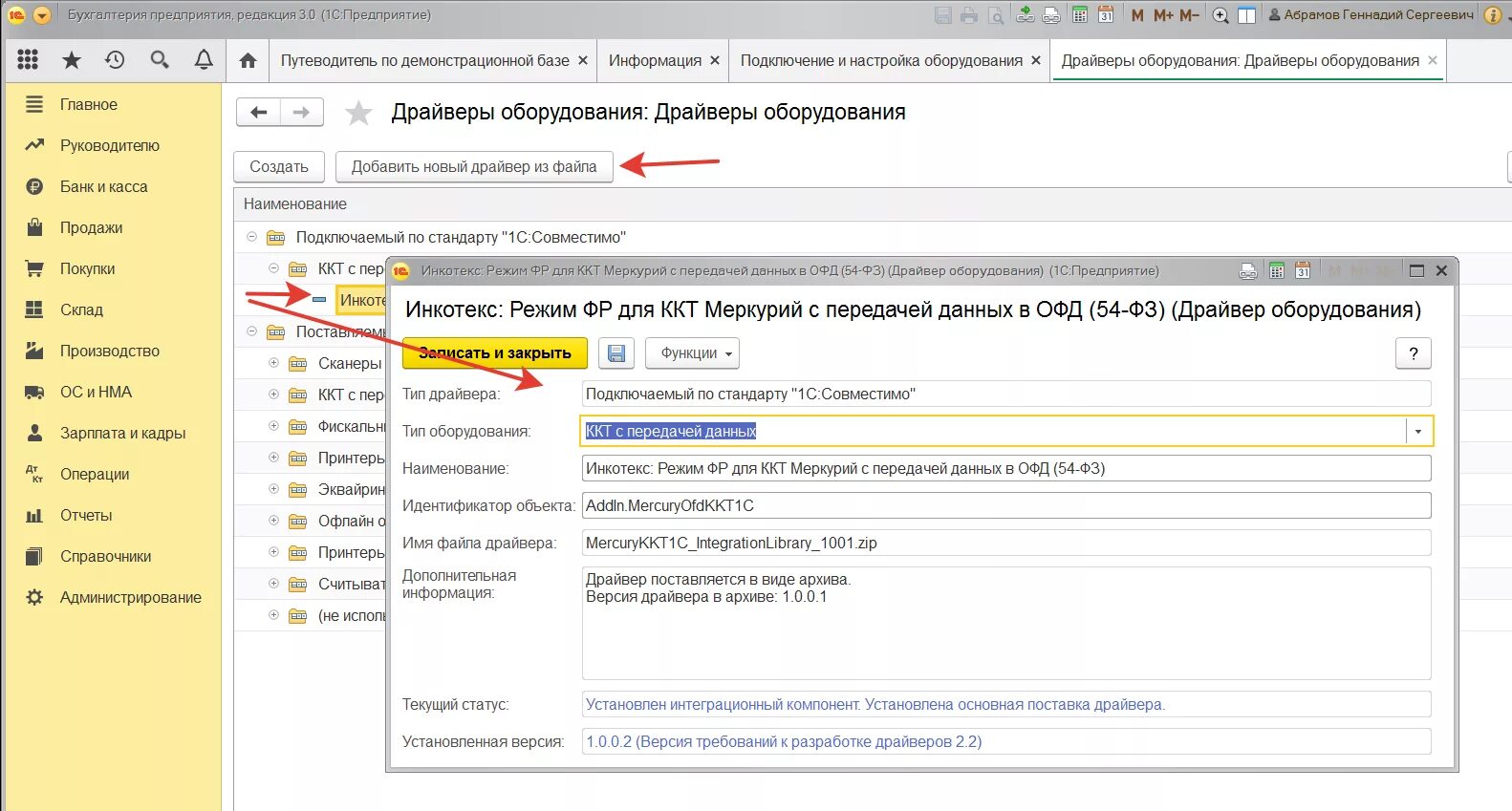Viewport: 1512px width, 811px height.
Task: Close the Информация tab
Action: click(714, 60)
